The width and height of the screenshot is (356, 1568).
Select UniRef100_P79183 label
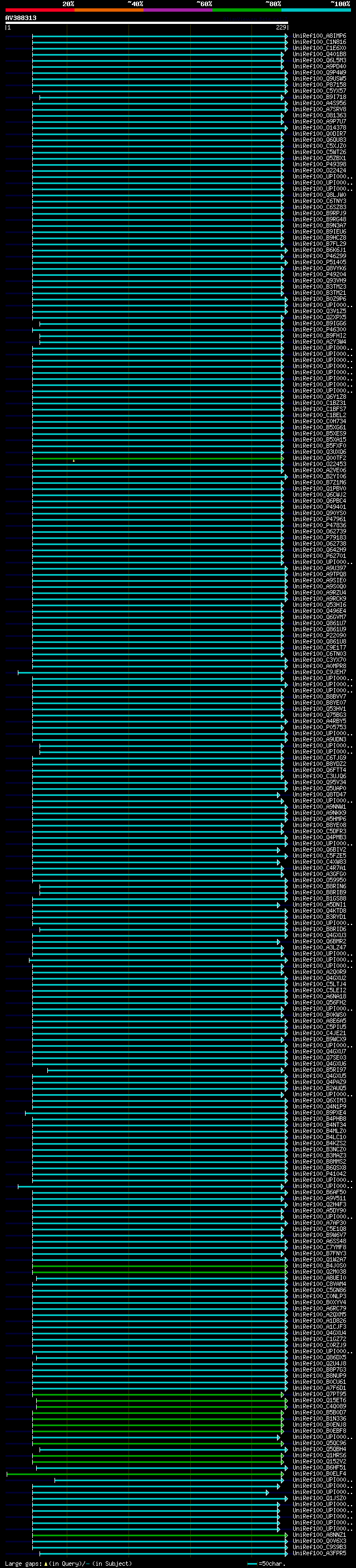(319, 537)
